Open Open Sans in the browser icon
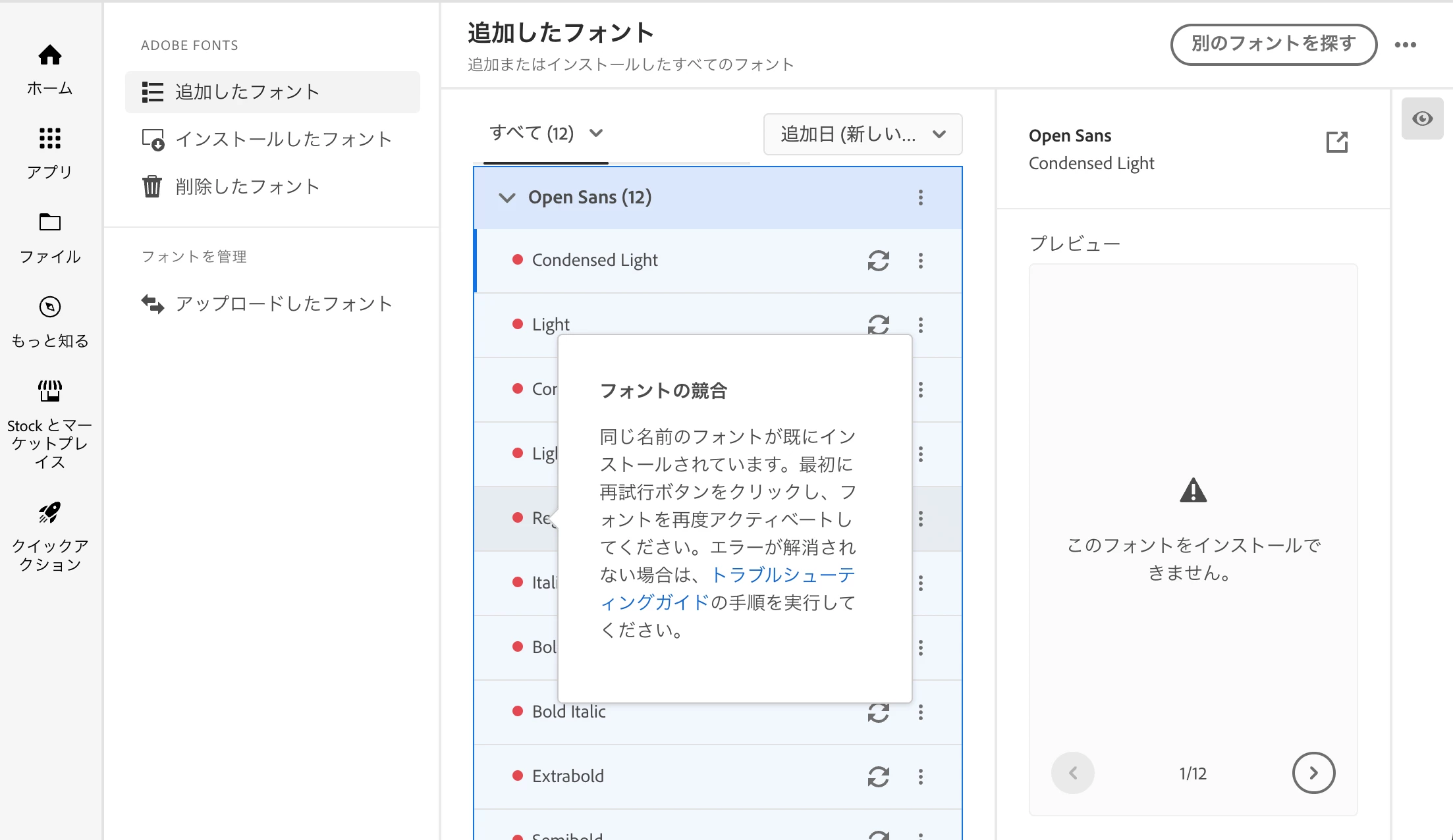 click(1336, 142)
